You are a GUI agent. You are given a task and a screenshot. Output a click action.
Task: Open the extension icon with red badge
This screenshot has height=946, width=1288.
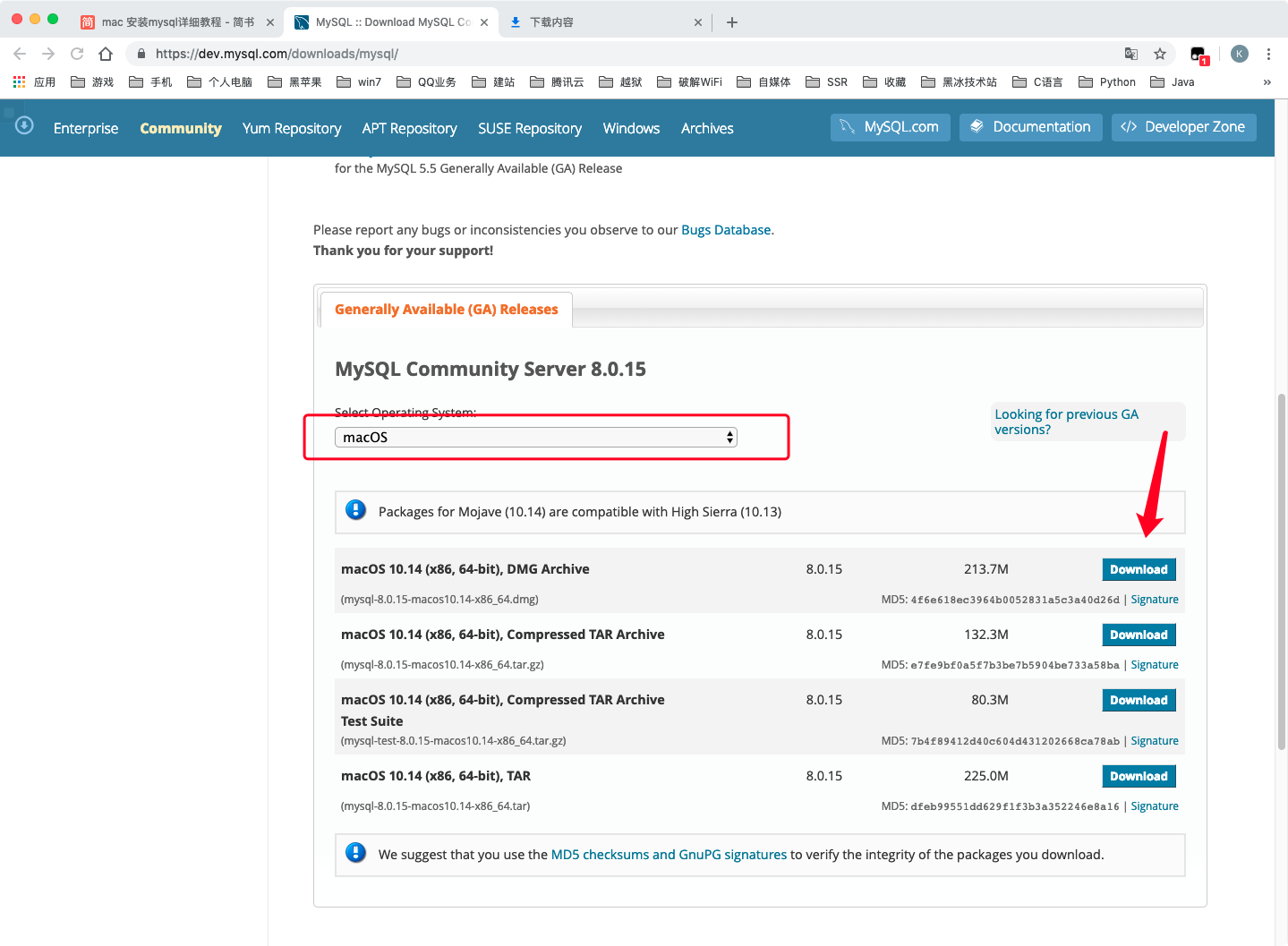pos(1199,55)
